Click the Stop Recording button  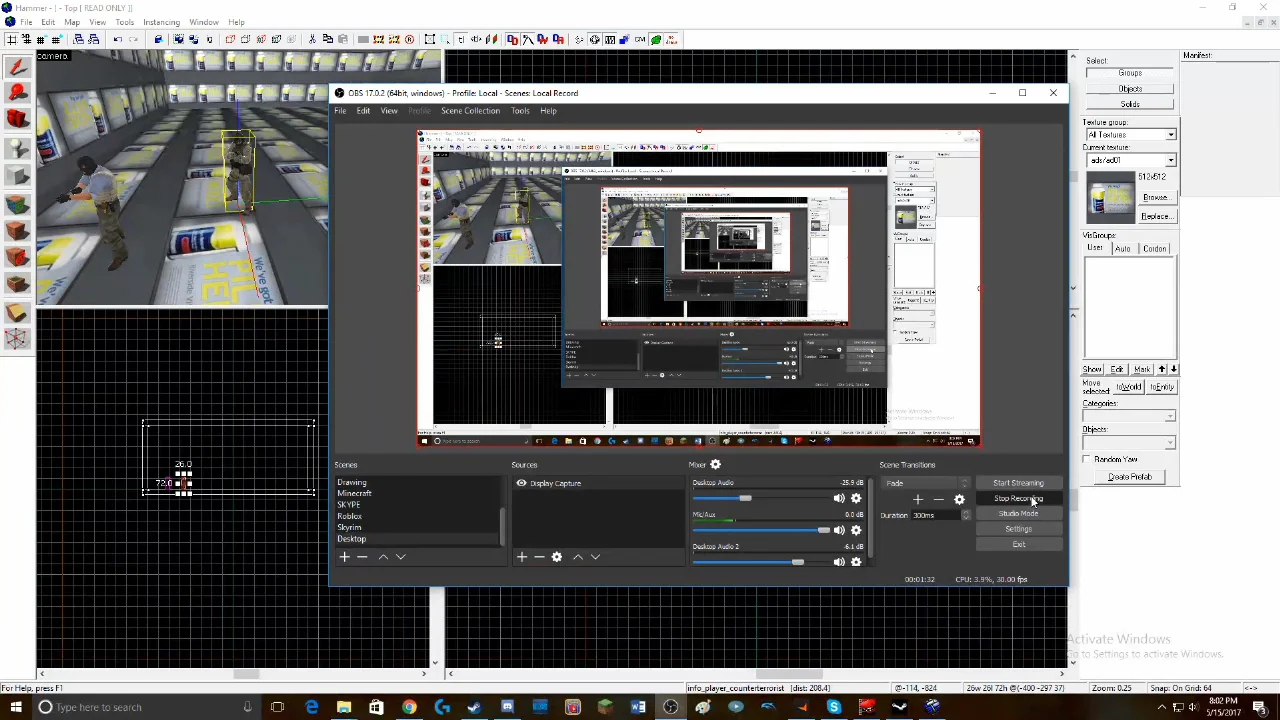[x=1018, y=499]
